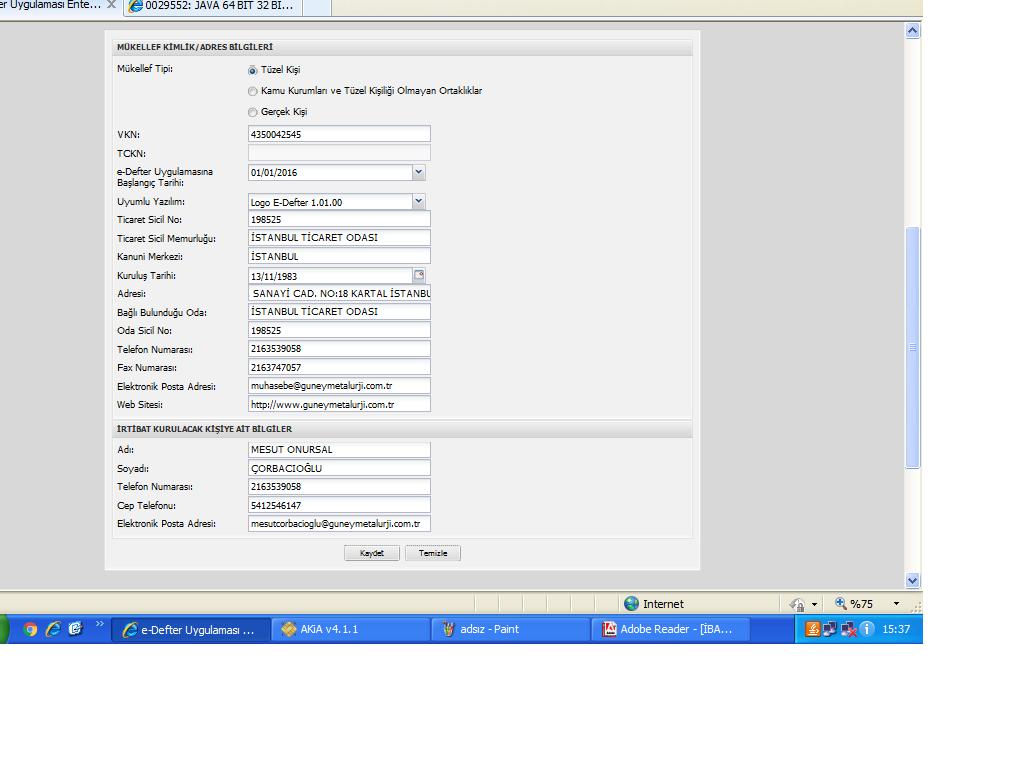Click the zoom magnifier icon in status bar
Image resolution: width=1024 pixels, height=768 pixels.
[841, 603]
